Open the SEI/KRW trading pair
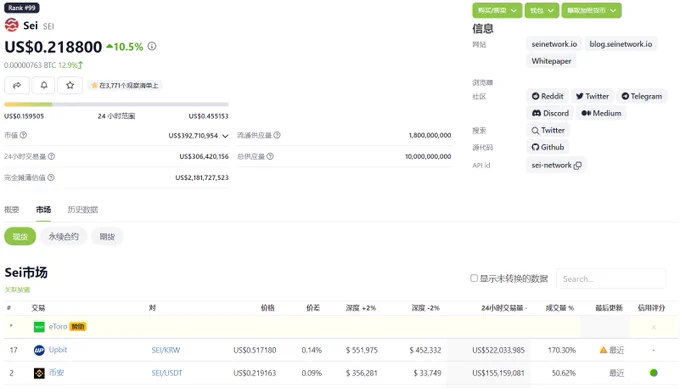 (166, 350)
